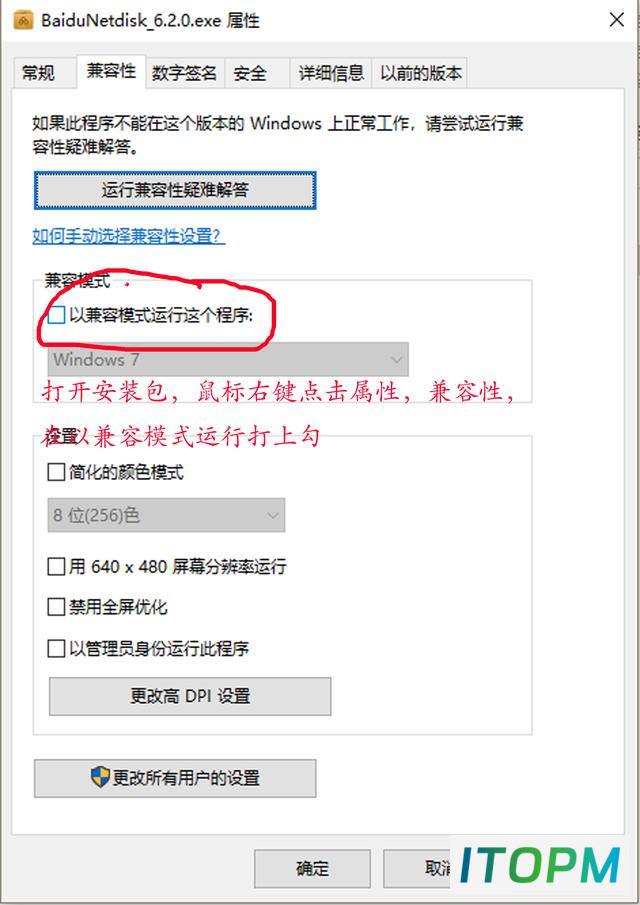Screen dimensions: 640x905
Task: Open the 以前的版本 tab
Action: (x=421, y=73)
